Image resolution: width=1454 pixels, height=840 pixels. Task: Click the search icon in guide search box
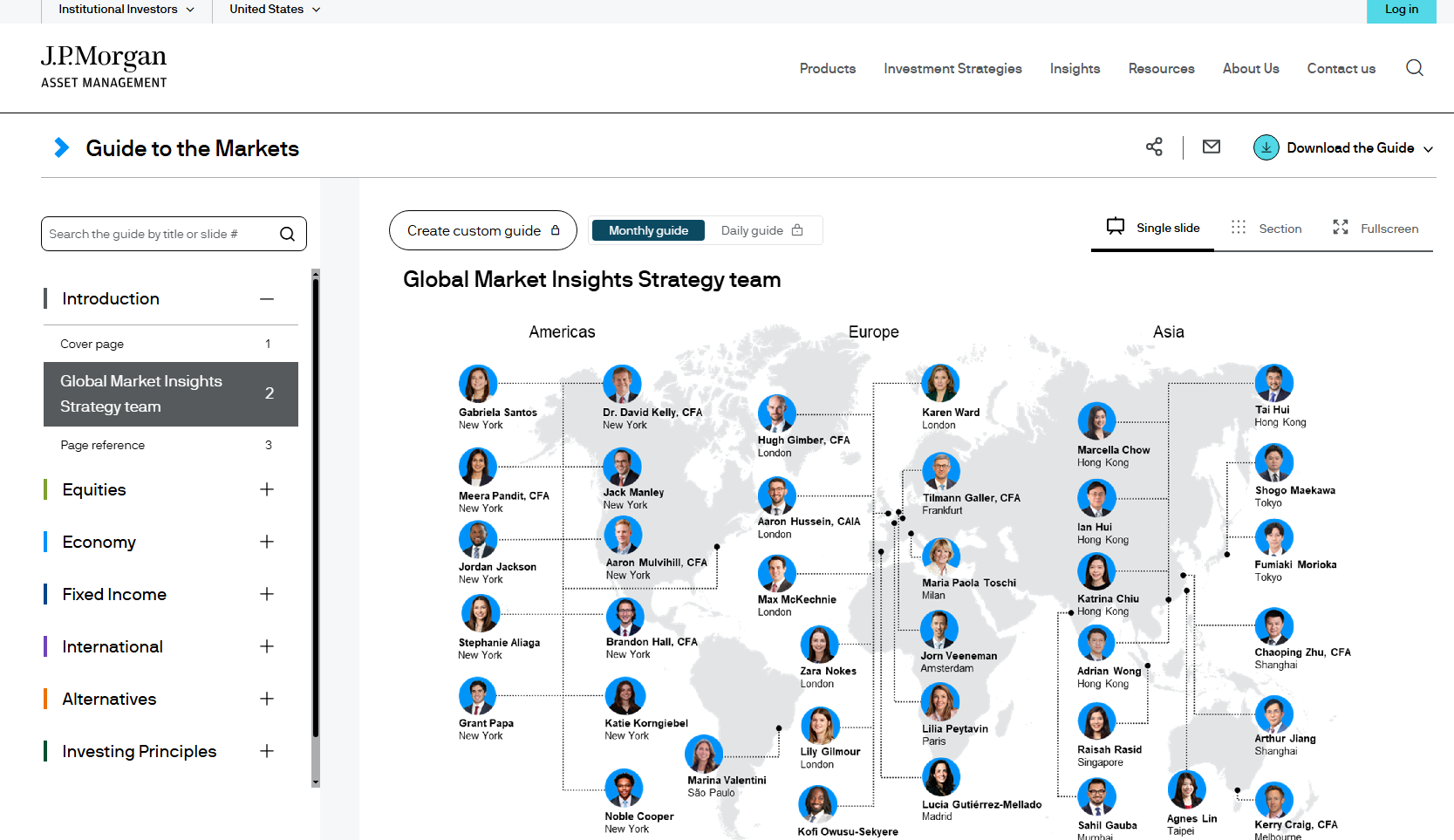[x=287, y=234]
